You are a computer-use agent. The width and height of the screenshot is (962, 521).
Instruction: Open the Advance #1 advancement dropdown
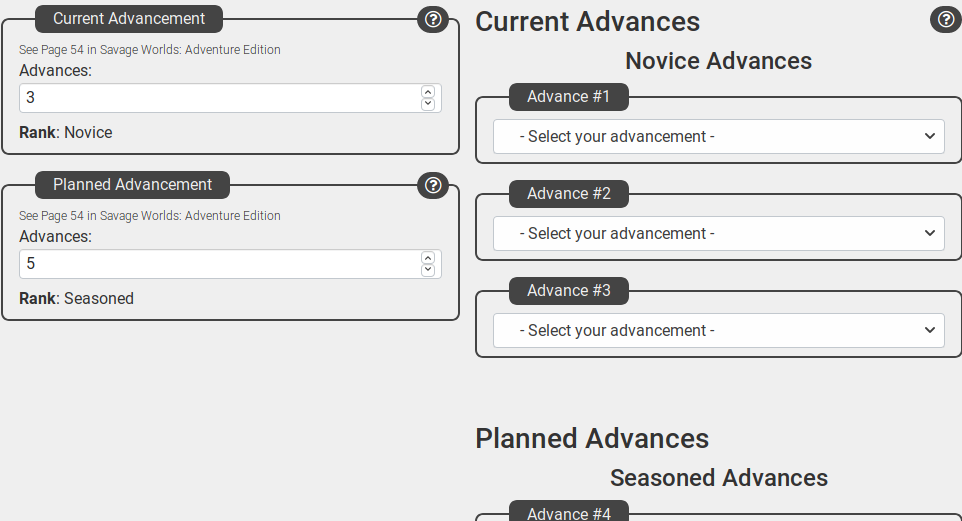[x=718, y=136]
